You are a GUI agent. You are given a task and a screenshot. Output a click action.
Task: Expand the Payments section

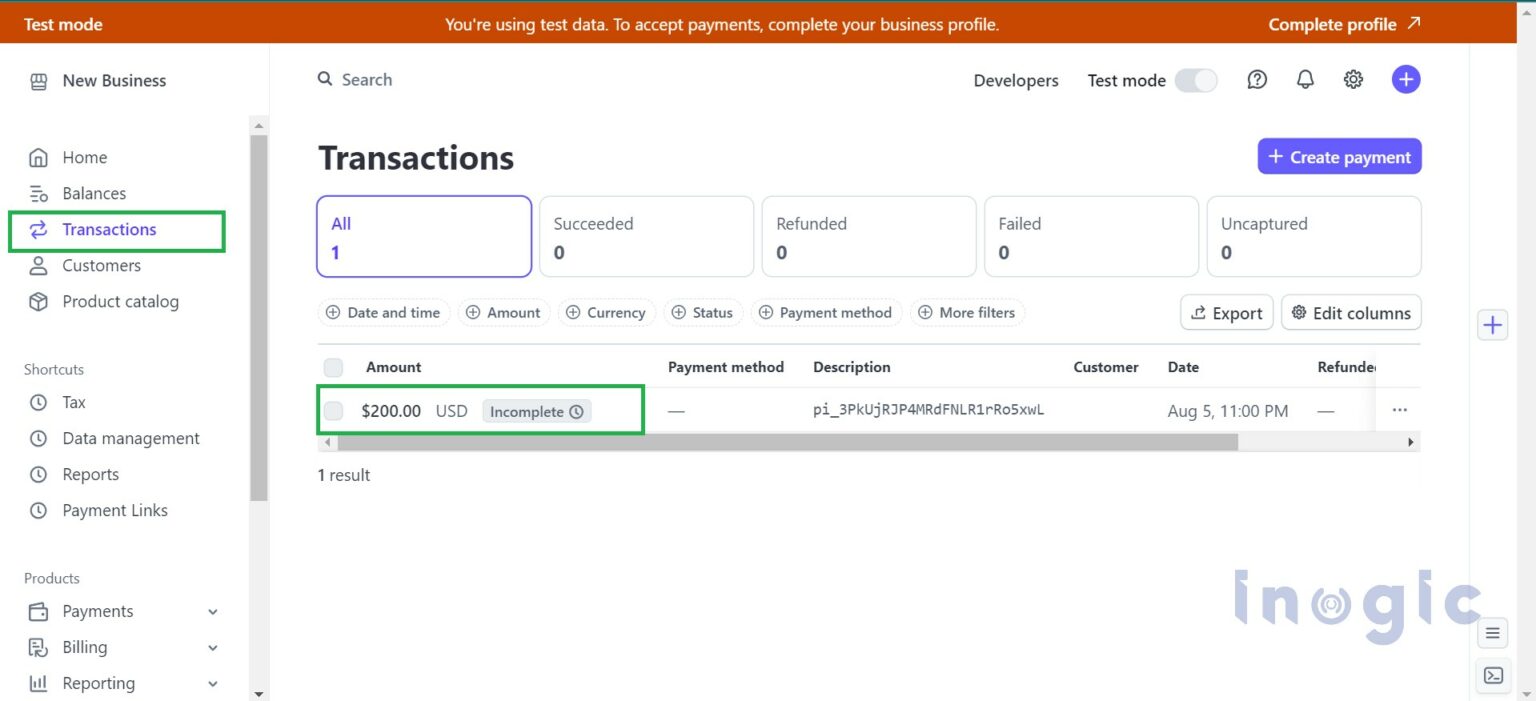coord(211,610)
